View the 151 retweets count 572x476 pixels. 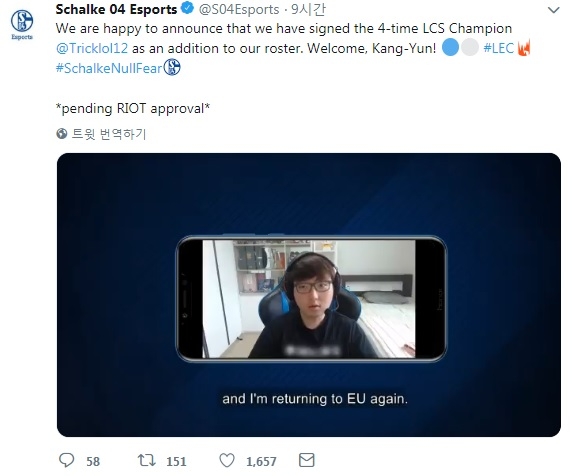point(177,461)
